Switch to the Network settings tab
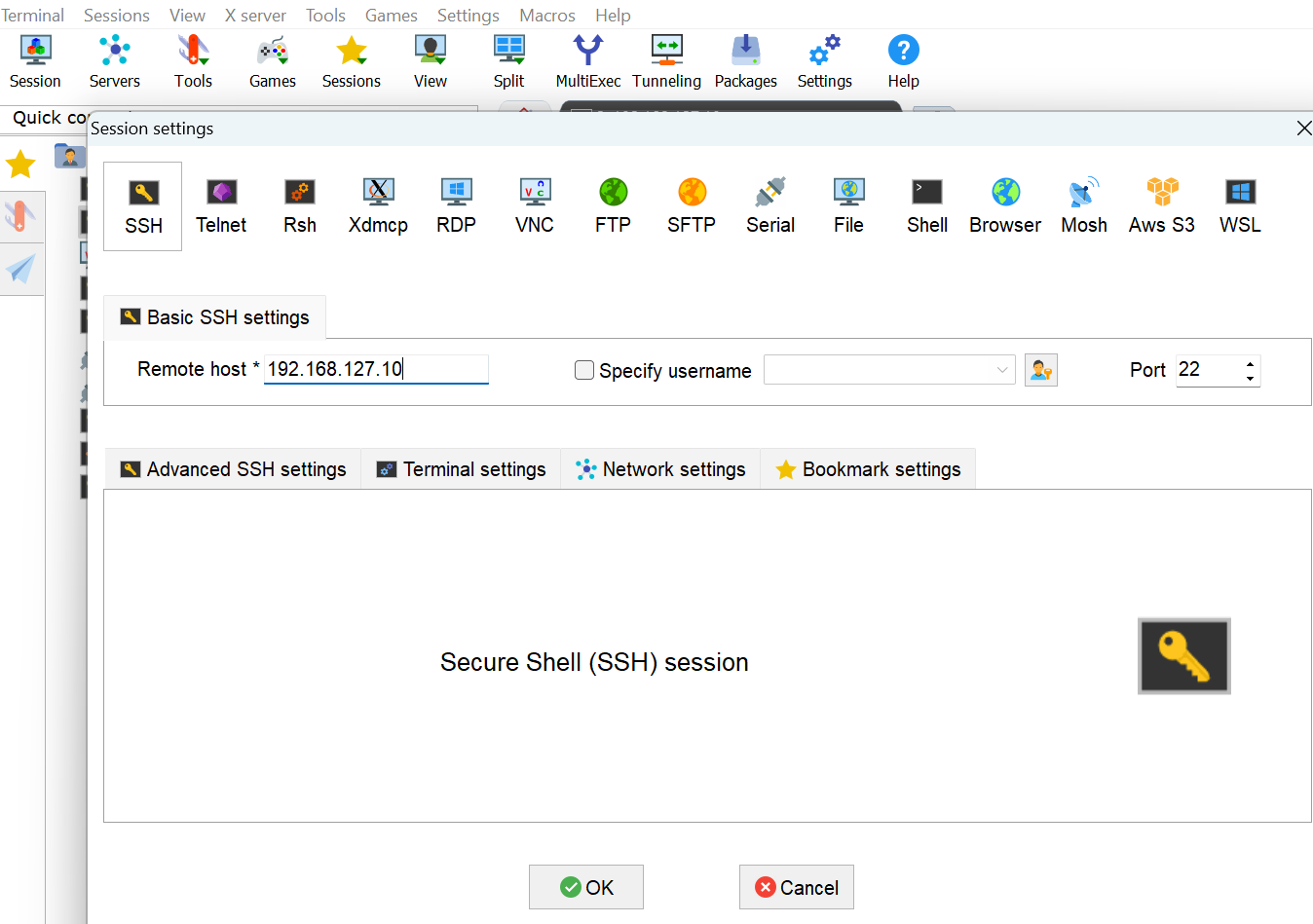Screen dimensions: 1313x924 (x=661, y=469)
